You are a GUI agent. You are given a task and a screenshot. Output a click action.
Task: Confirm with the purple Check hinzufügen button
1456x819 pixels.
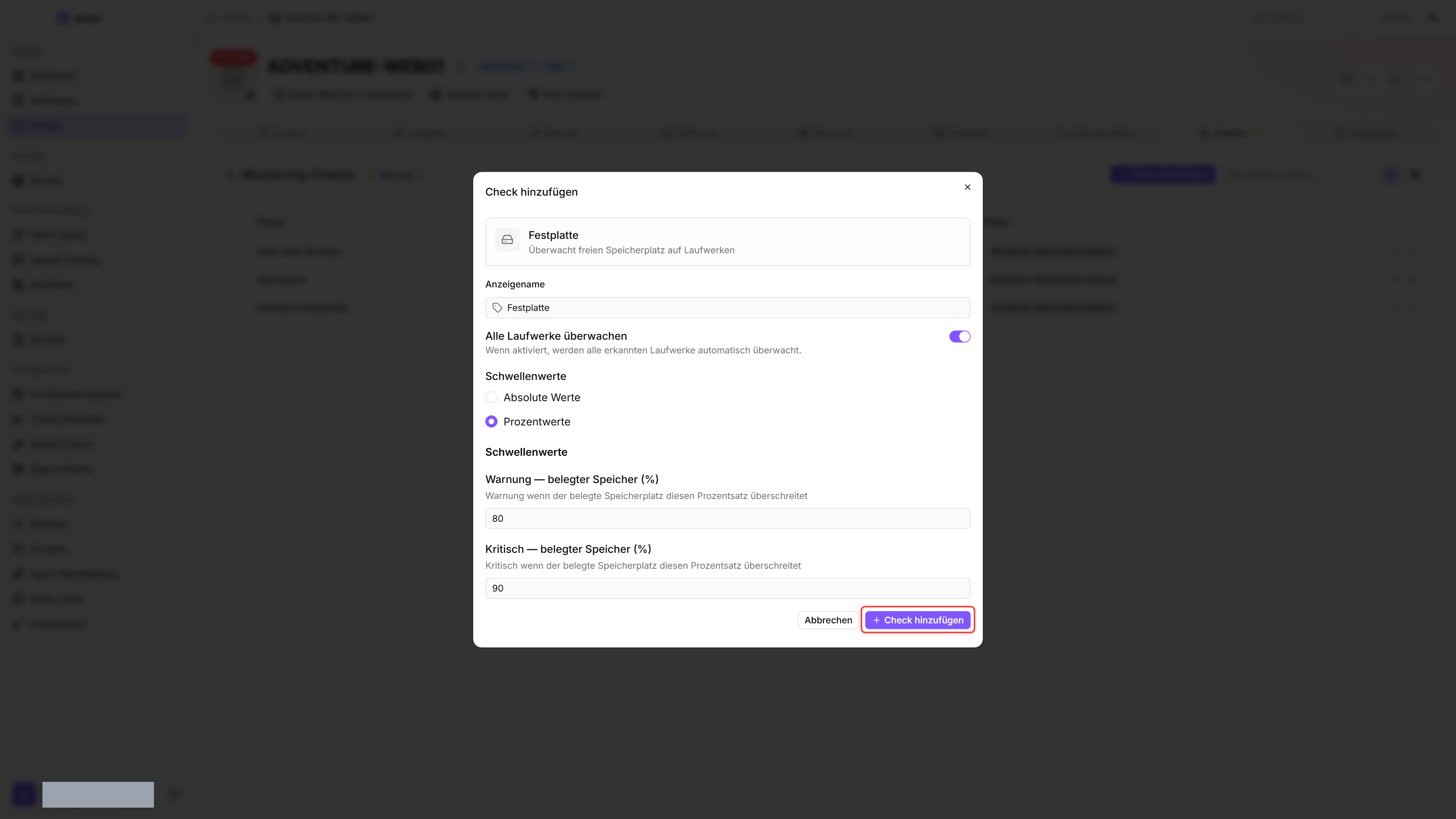(917, 620)
